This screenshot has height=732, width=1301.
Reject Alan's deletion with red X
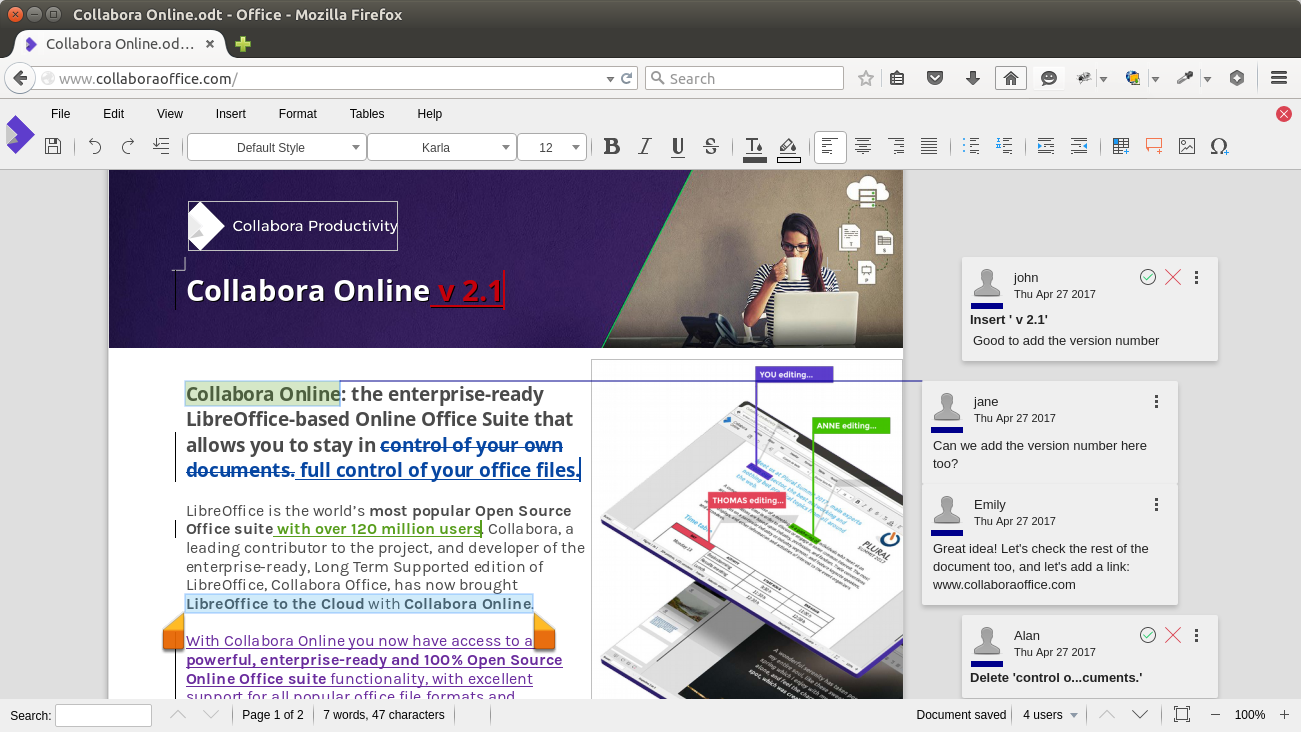point(1173,635)
